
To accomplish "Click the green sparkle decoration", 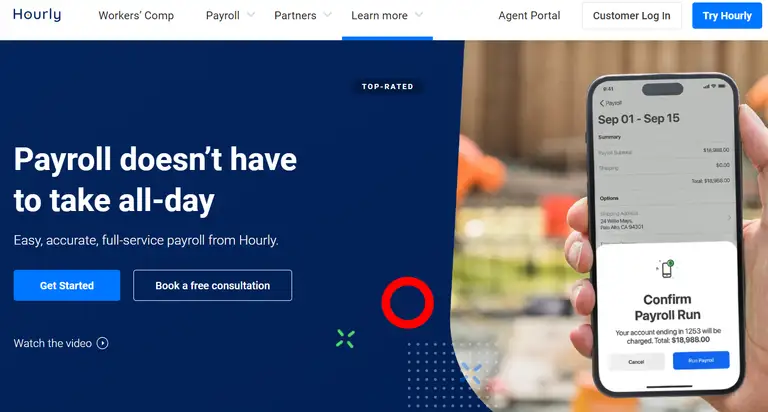I will [345, 339].
